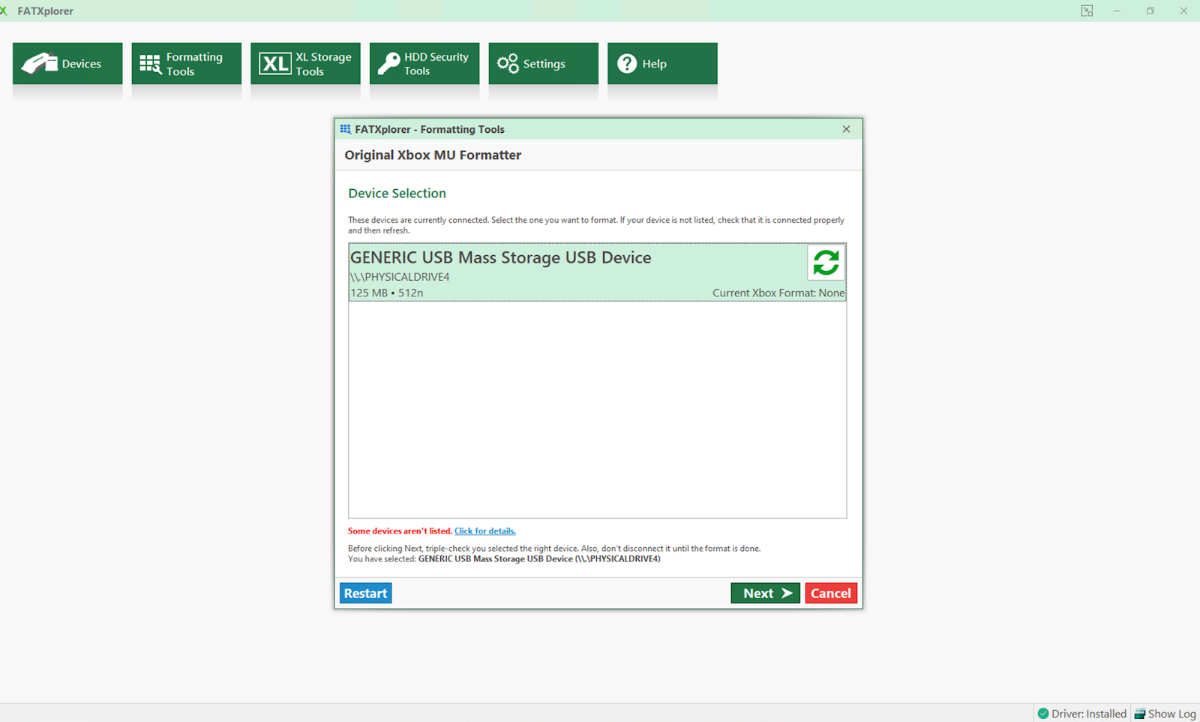The width and height of the screenshot is (1200, 722).
Task: Open the Devices section
Action: pos(67,64)
